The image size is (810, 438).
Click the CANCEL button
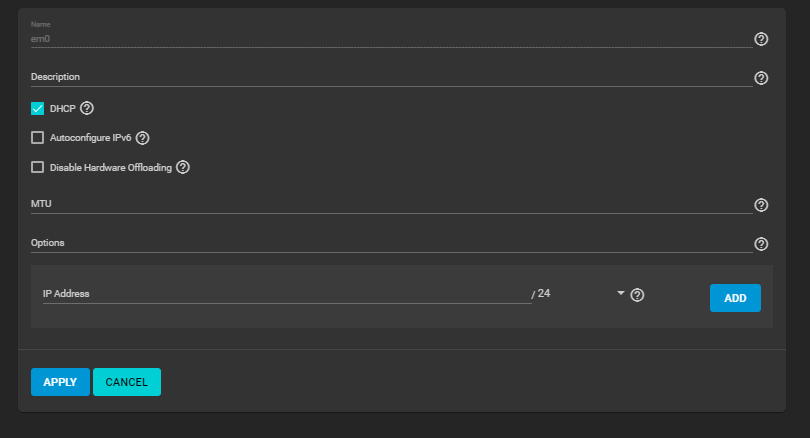(127, 382)
